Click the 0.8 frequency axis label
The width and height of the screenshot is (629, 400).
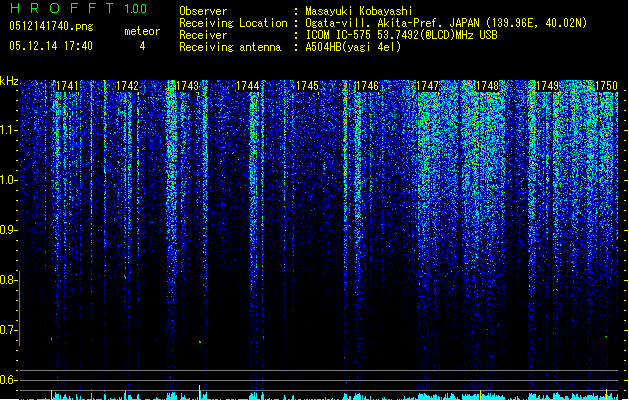coord(9,280)
